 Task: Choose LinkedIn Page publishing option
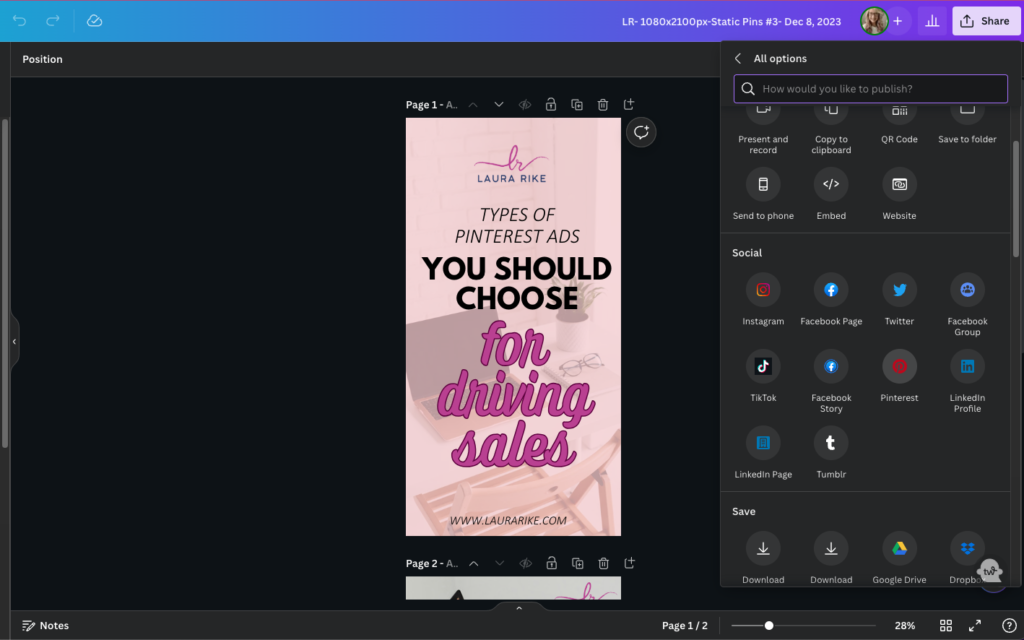coord(763,443)
